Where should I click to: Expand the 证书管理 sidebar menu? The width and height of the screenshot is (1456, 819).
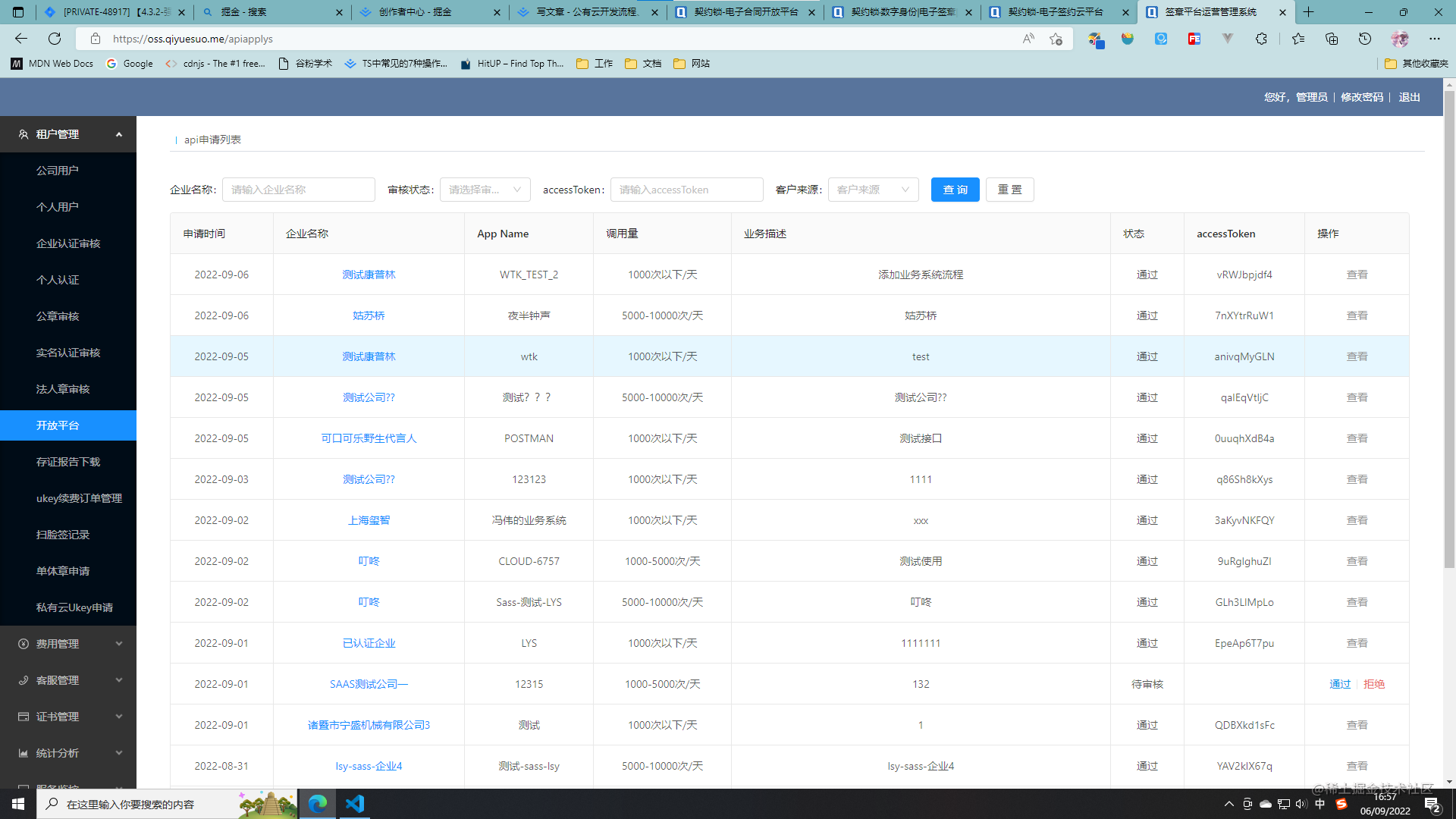(x=68, y=717)
